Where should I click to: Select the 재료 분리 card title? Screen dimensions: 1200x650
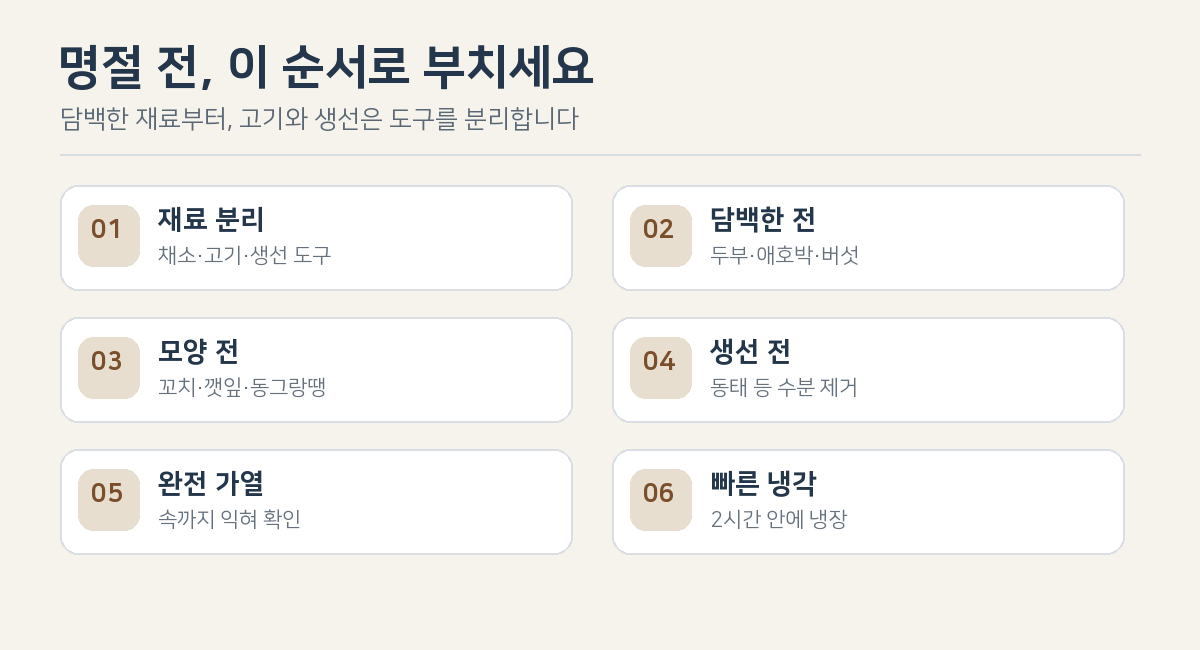click(211, 220)
